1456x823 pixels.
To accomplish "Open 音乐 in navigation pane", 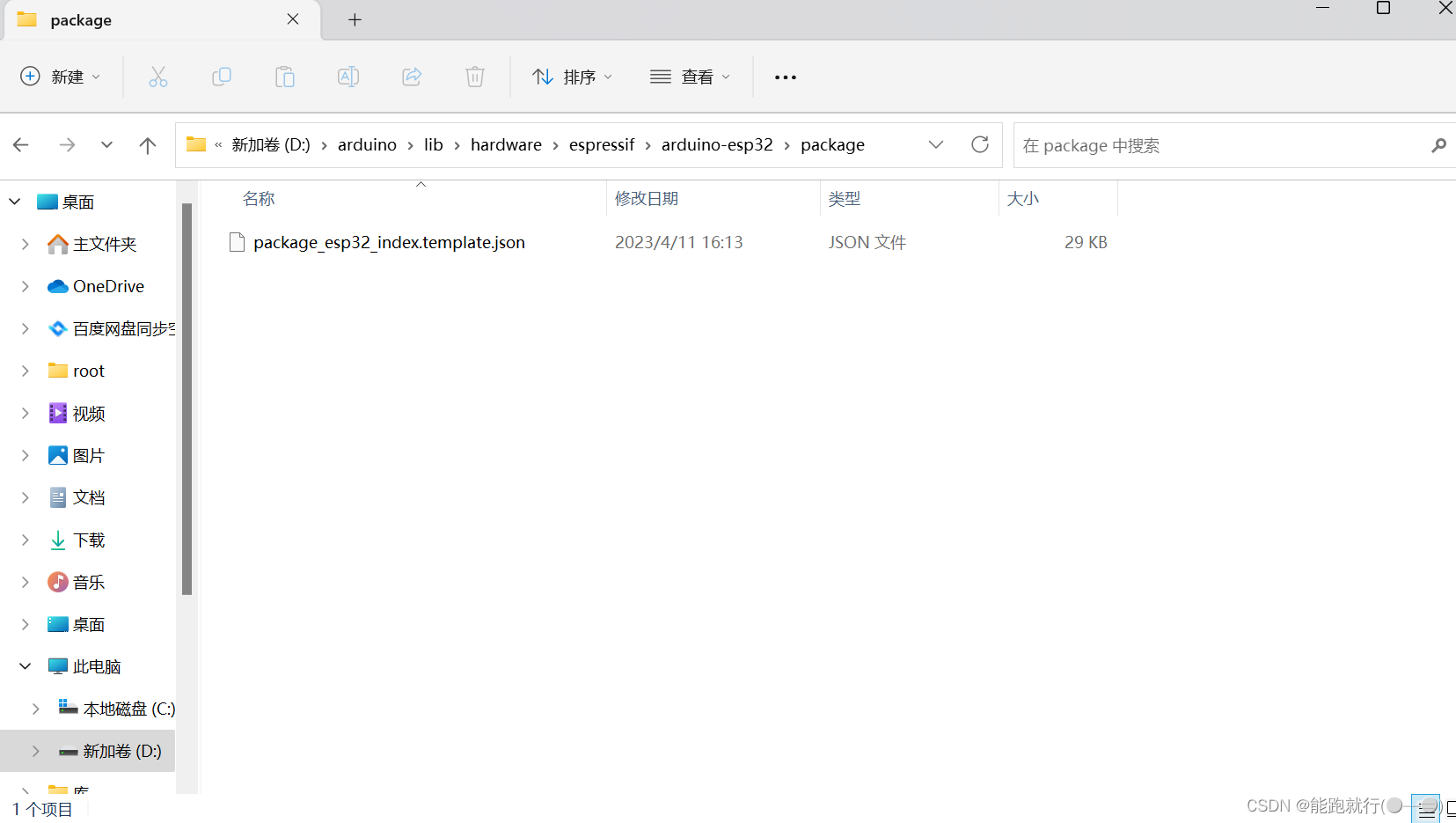I will [89, 582].
